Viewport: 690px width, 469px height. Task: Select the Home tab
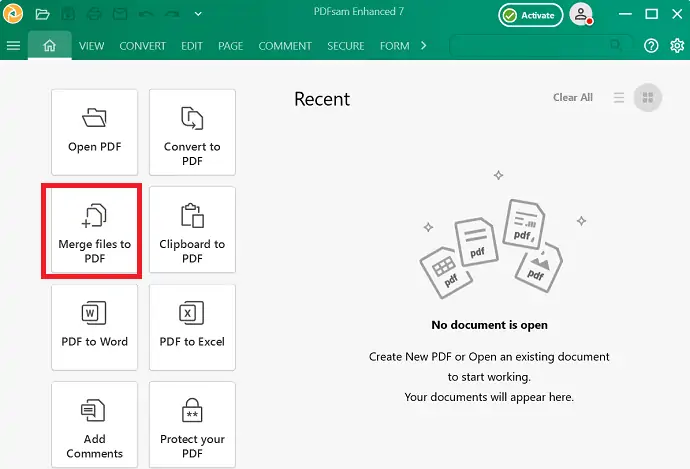pyautogui.click(x=49, y=45)
